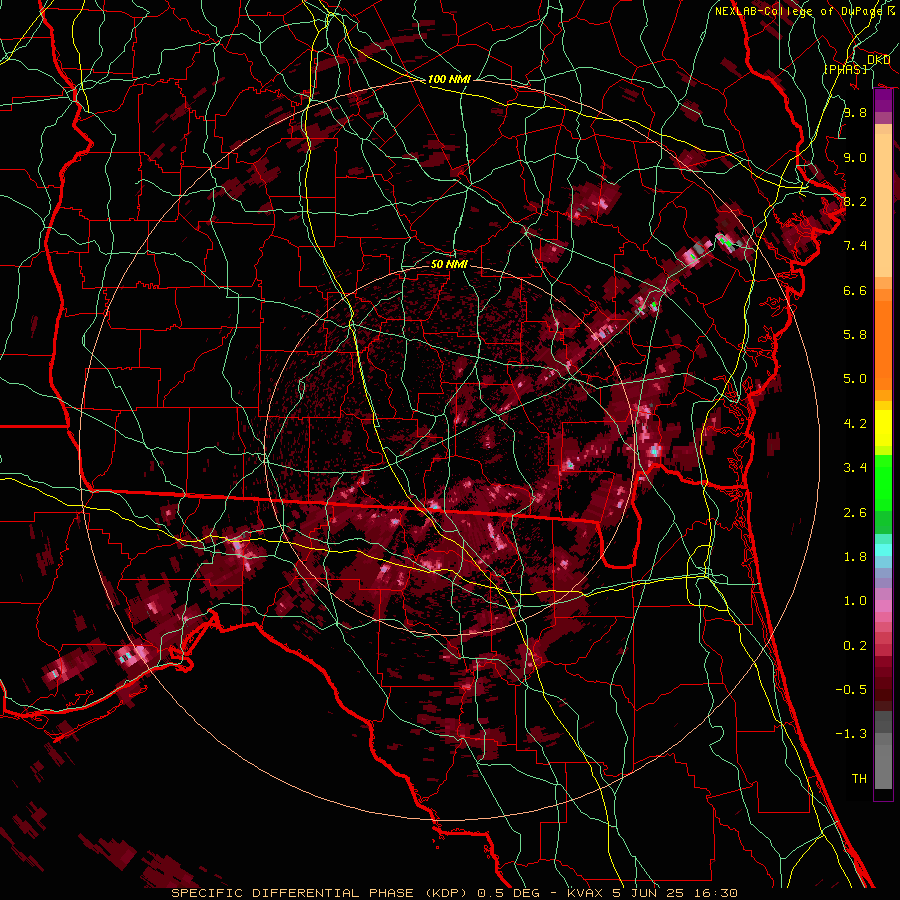This screenshot has width=900, height=900.
Task: Click the [PHAS] label above color scale
Action: click(845, 69)
